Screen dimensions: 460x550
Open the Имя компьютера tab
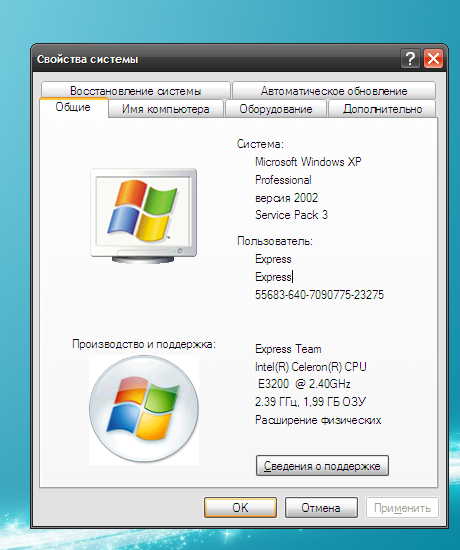[x=166, y=109]
